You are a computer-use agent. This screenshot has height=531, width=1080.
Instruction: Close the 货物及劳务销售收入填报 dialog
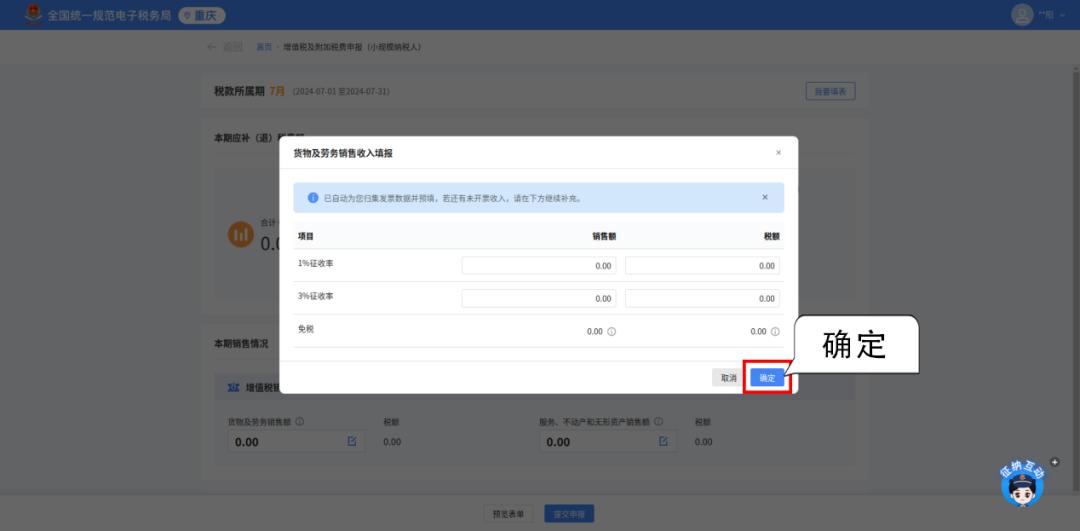[x=778, y=153]
